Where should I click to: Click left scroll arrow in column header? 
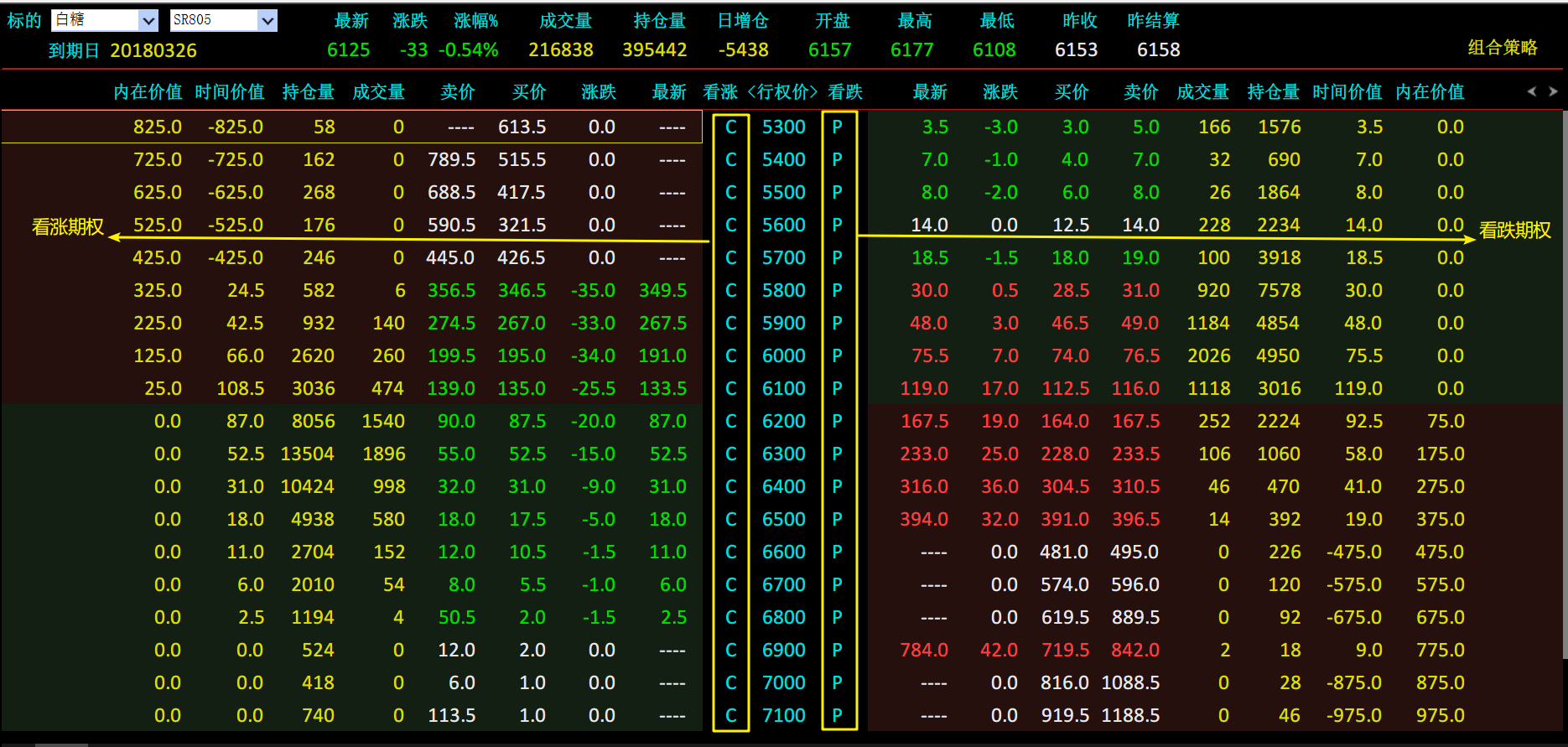(x=1532, y=91)
